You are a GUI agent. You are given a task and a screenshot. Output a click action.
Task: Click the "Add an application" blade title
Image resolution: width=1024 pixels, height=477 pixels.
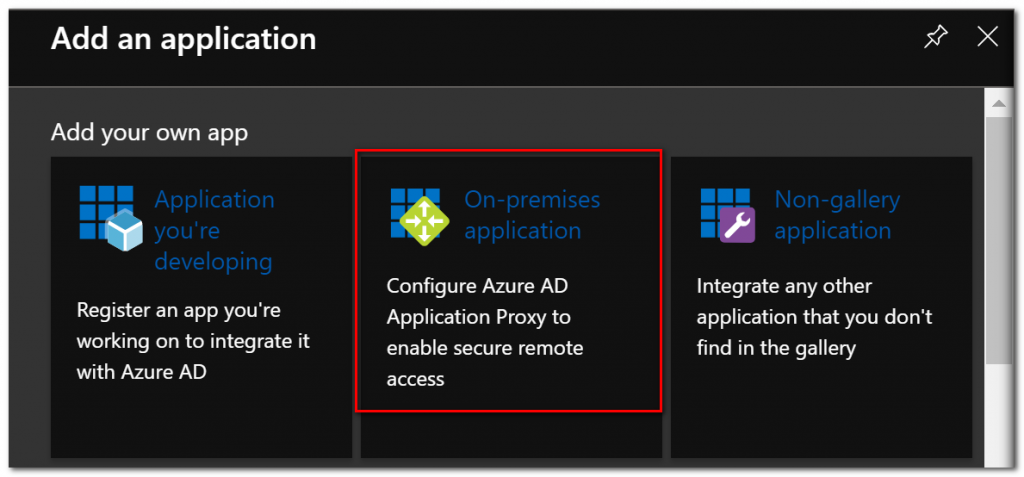(x=183, y=39)
